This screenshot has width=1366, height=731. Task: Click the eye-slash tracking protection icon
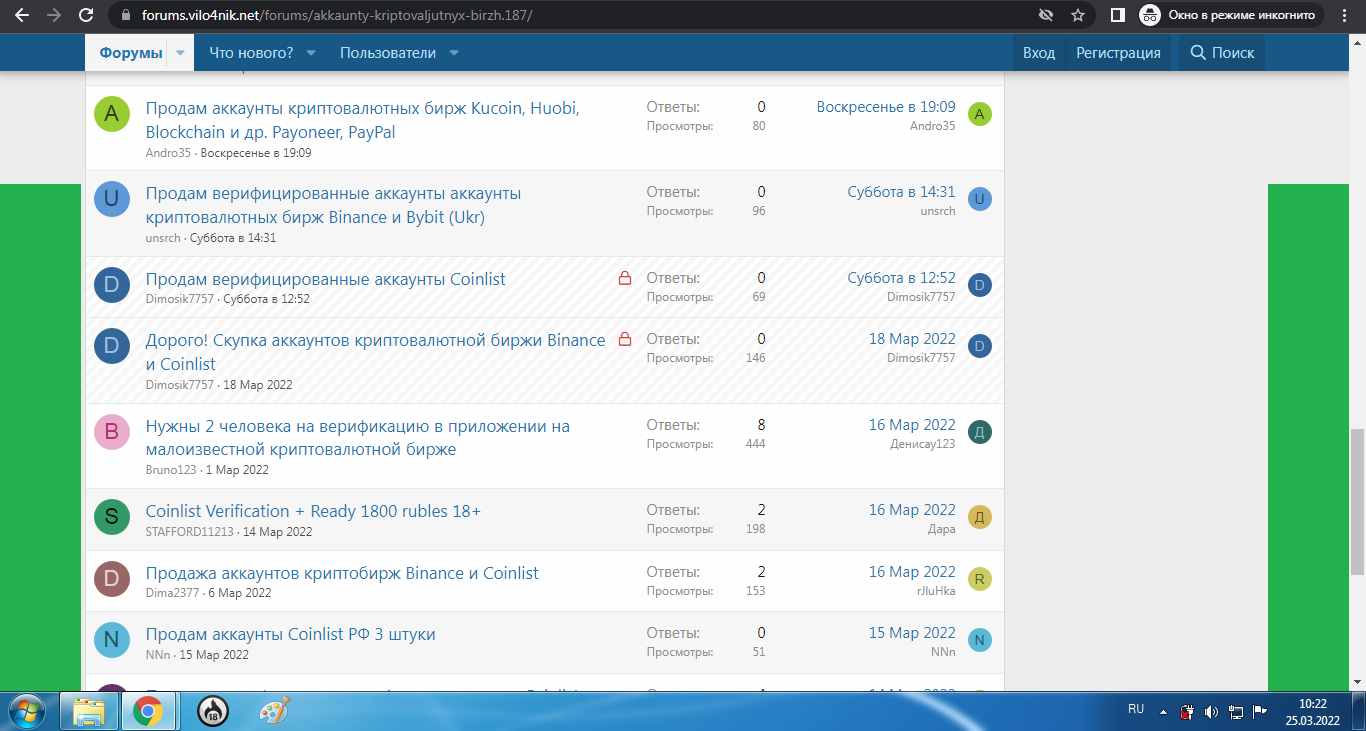1046,16
